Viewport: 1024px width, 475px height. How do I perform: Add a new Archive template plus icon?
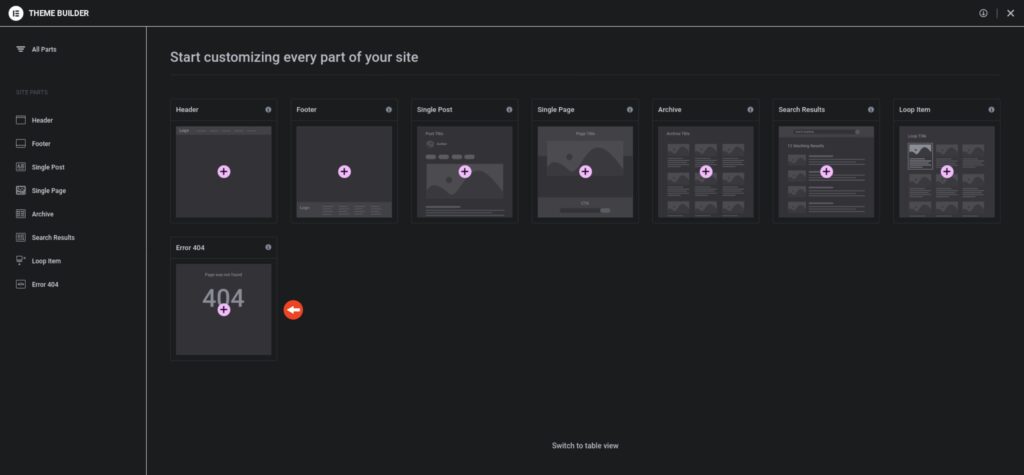click(x=706, y=172)
